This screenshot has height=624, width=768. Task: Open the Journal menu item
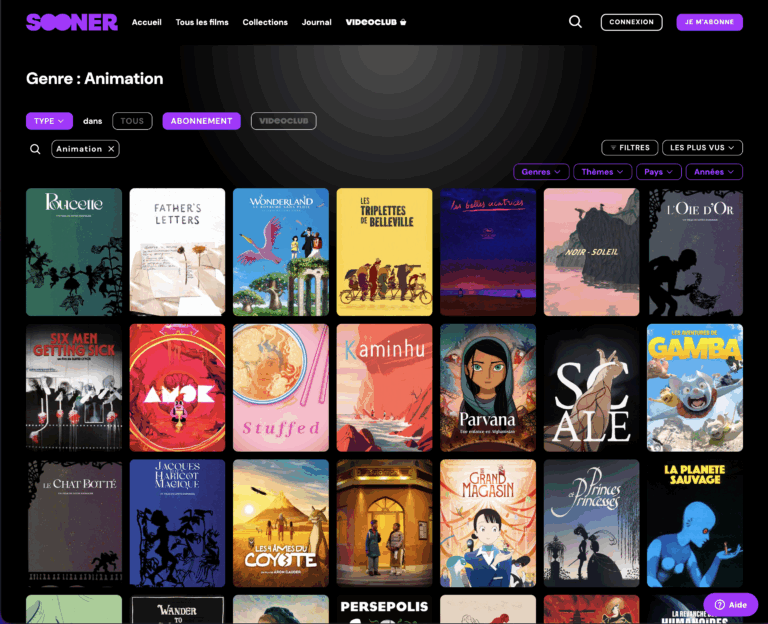coord(316,22)
